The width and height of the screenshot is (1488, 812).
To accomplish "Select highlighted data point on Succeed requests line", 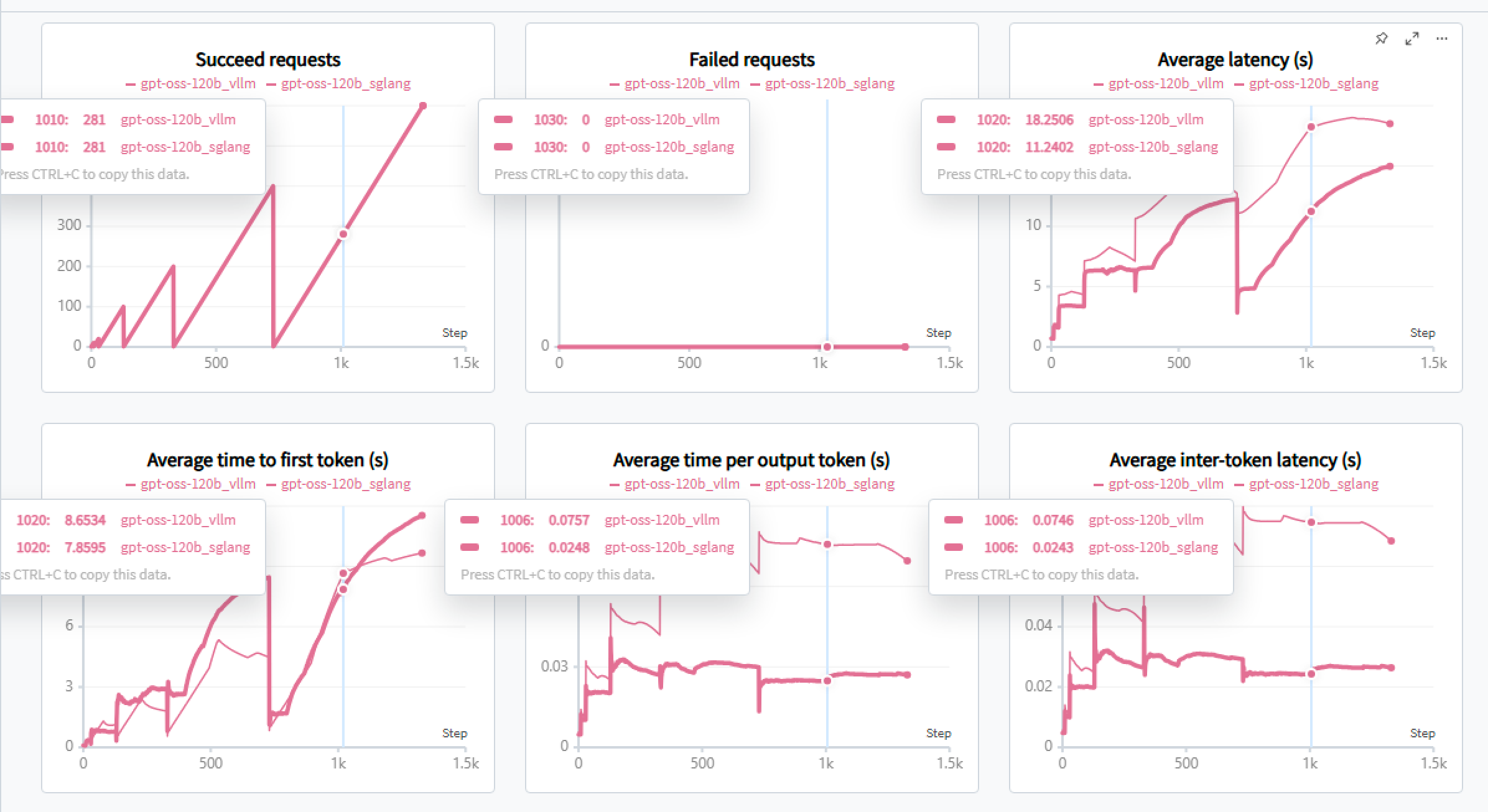I will 343,234.
